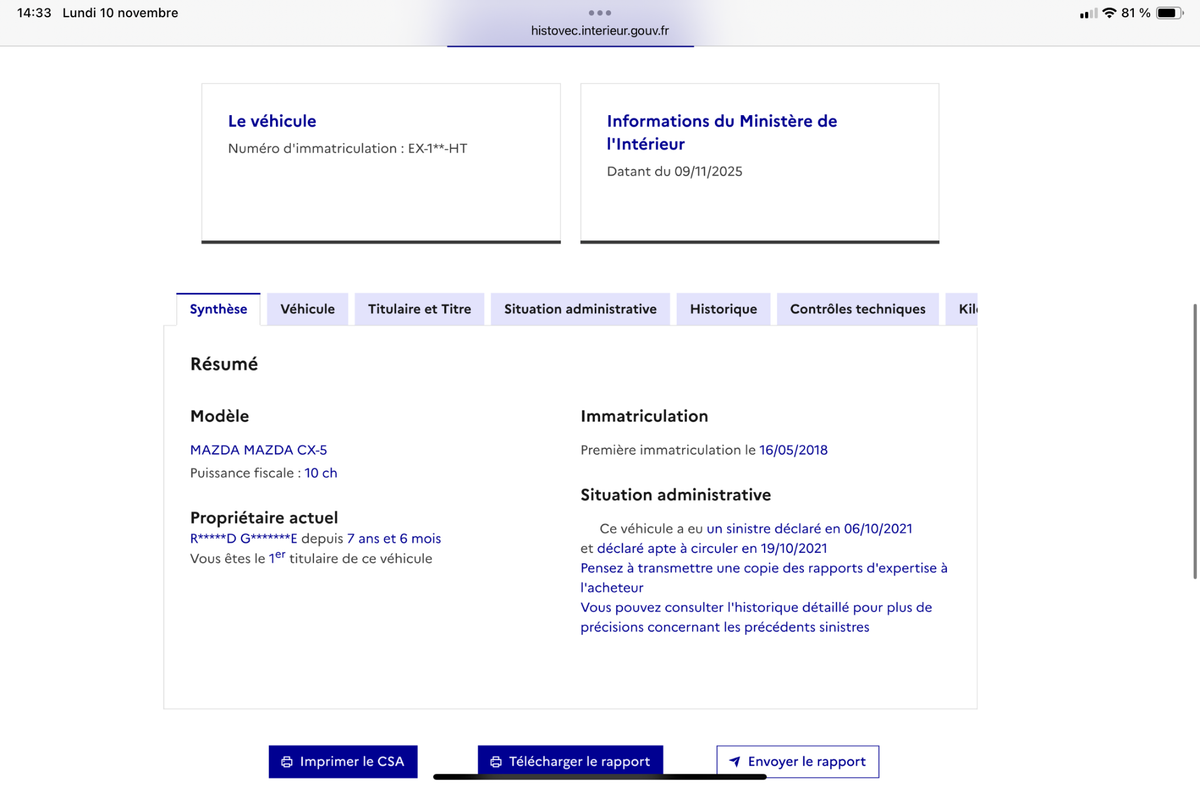Tap the battery icon in status bar
This screenshot has width=1200, height=788.
(x=1171, y=13)
